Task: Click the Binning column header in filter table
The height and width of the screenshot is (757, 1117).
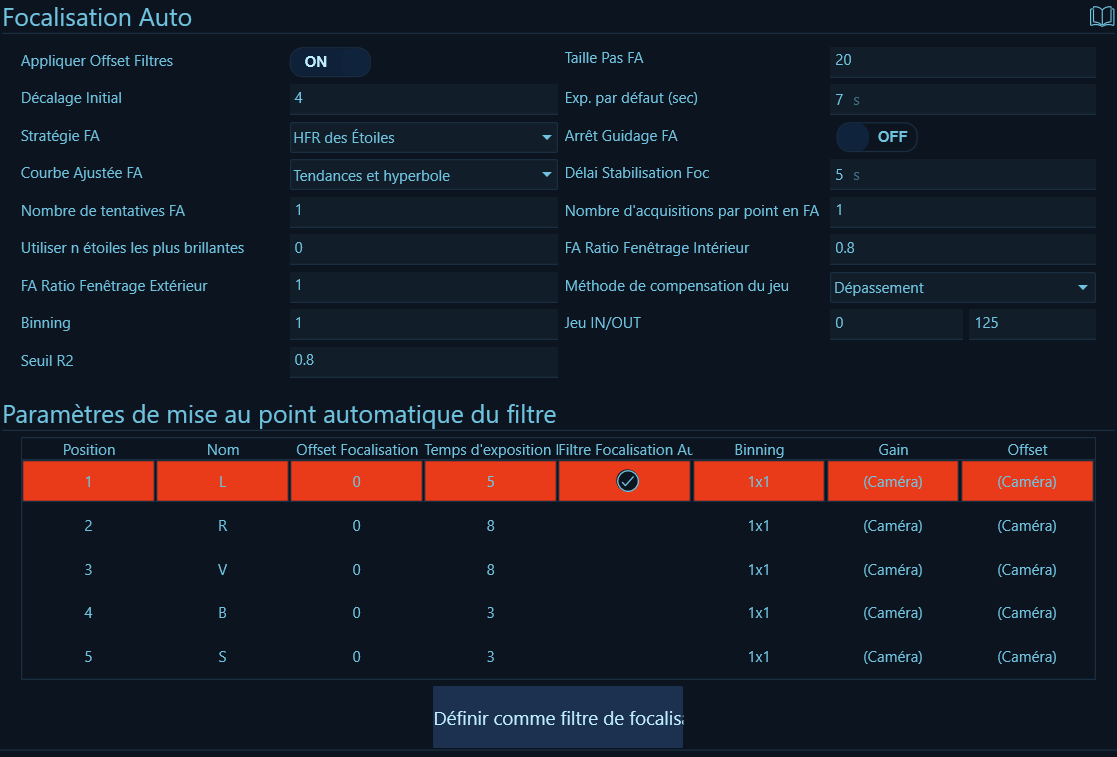Action: [x=758, y=450]
